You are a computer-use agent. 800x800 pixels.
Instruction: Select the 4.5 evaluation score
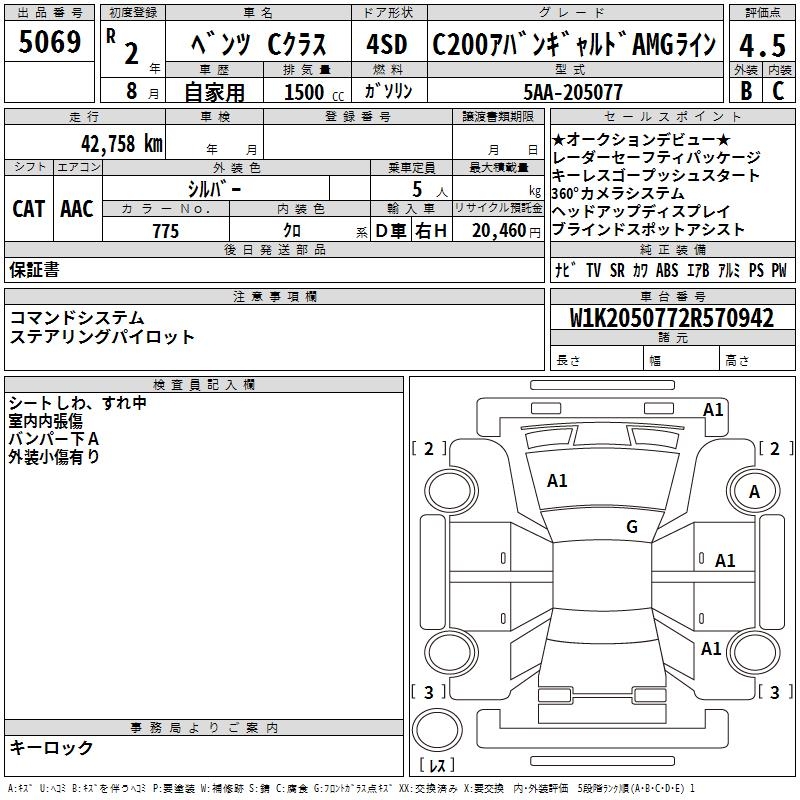(762, 45)
